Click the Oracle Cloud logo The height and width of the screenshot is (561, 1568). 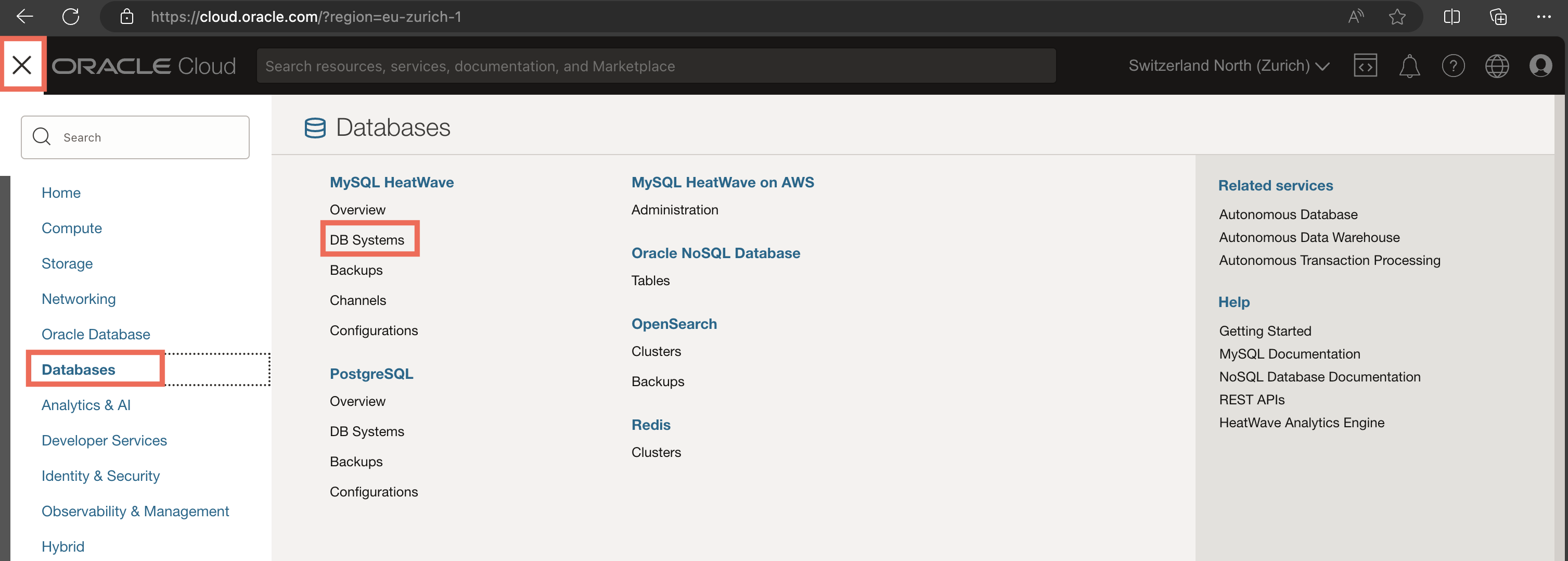144,65
